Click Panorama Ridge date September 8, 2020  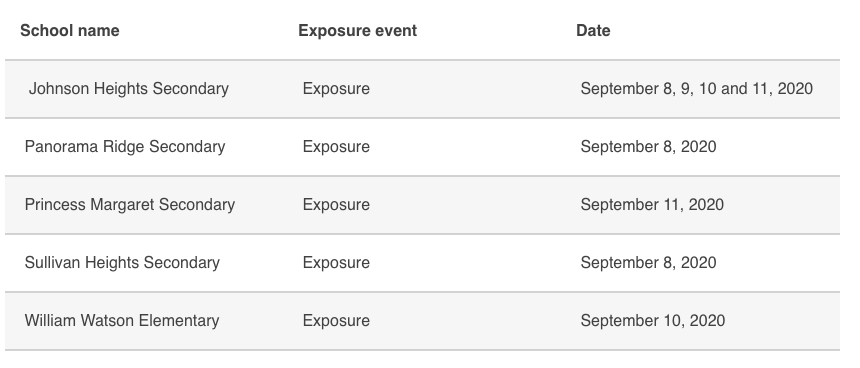pyautogui.click(x=648, y=147)
